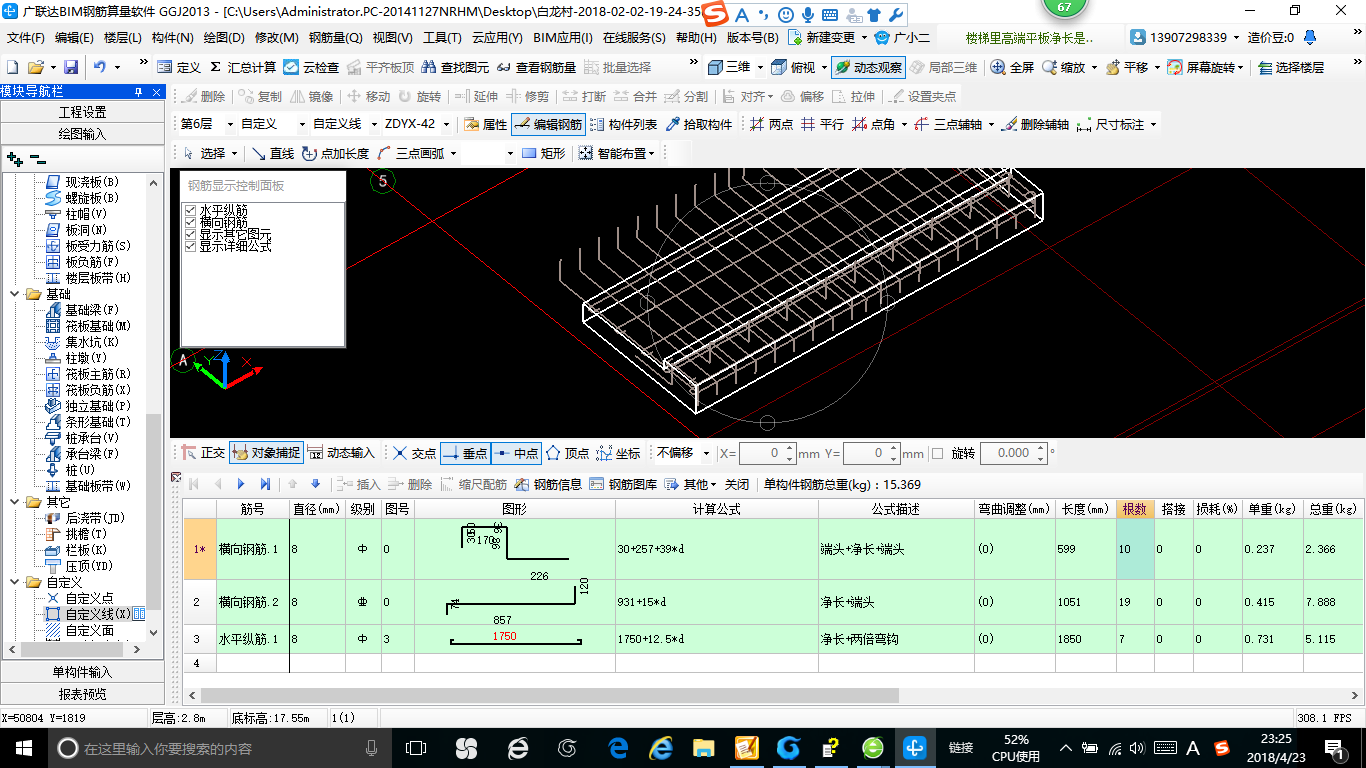The width and height of the screenshot is (1366, 768).
Task: Toggle 垂点 perpendicular snap
Action: (x=465, y=452)
